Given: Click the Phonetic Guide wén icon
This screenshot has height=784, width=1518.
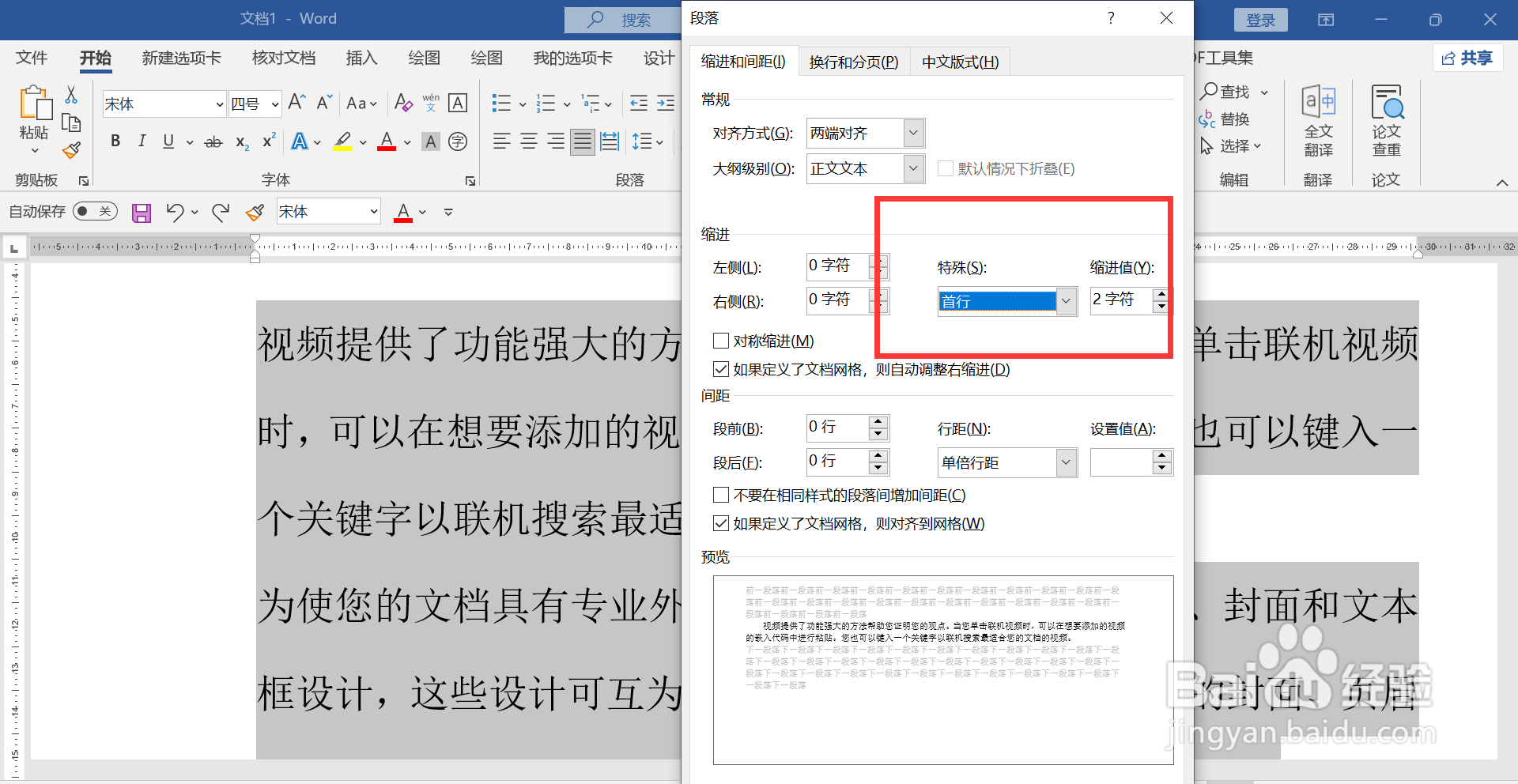Looking at the screenshot, I should [431, 103].
